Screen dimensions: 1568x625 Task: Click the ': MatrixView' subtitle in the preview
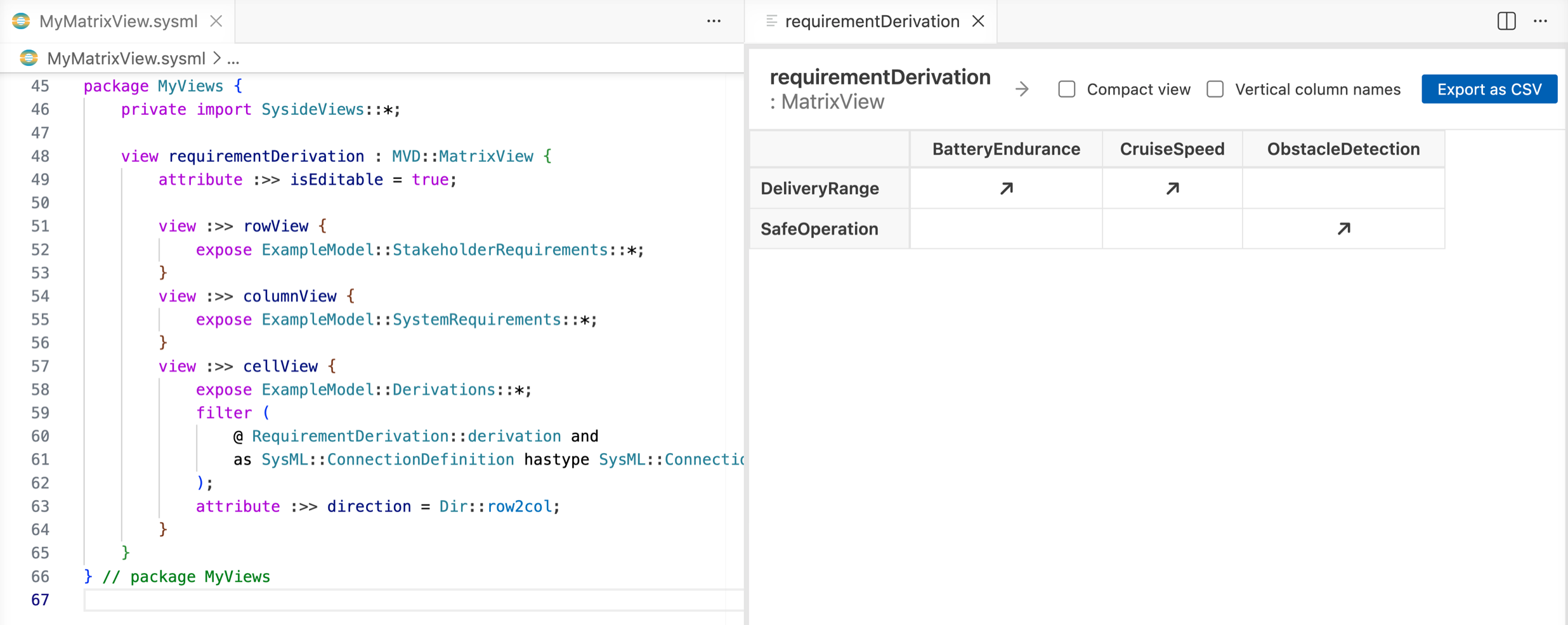pos(826,102)
